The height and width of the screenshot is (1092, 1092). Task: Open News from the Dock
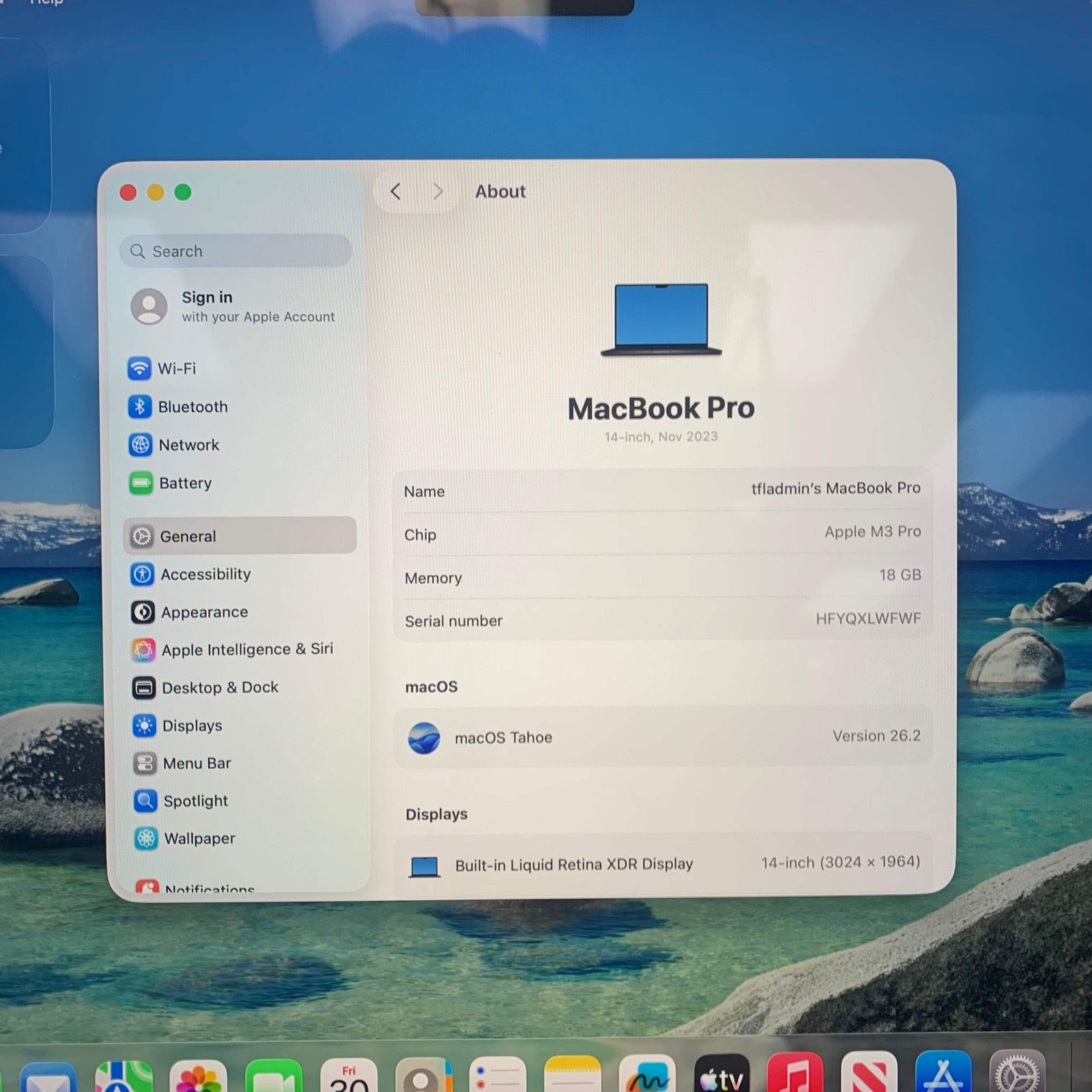coord(870,1071)
